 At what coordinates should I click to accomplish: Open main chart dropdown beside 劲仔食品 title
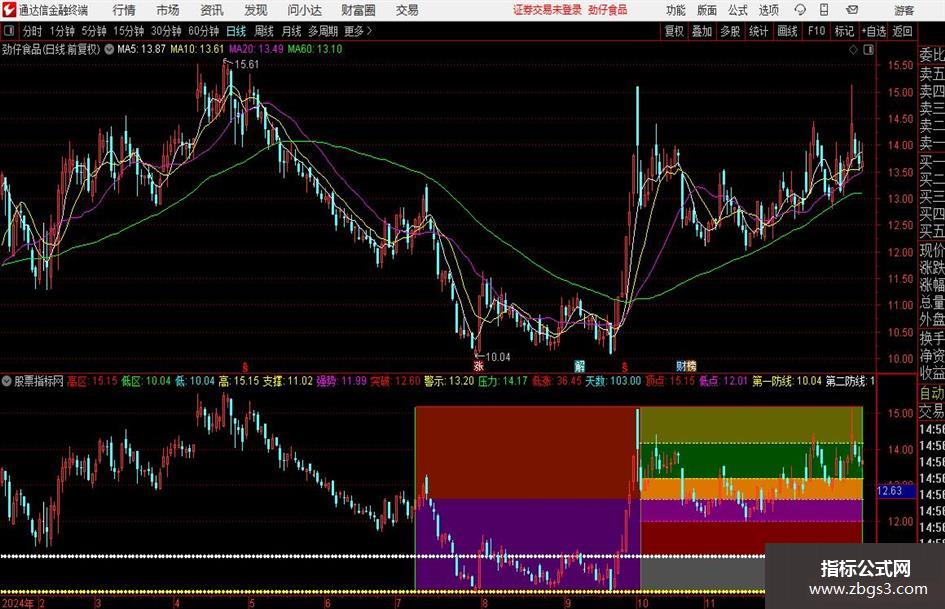pos(109,49)
